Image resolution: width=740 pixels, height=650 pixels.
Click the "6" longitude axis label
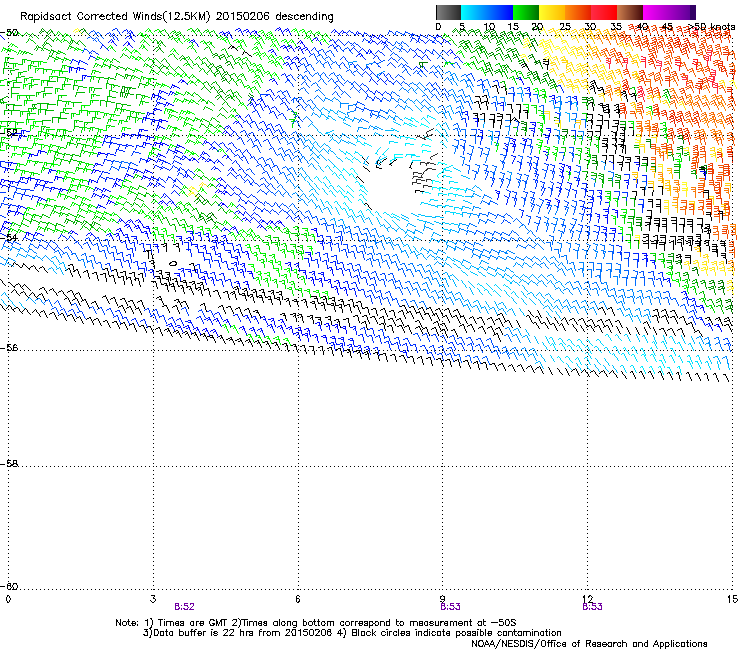pyautogui.click(x=298, y=599)
